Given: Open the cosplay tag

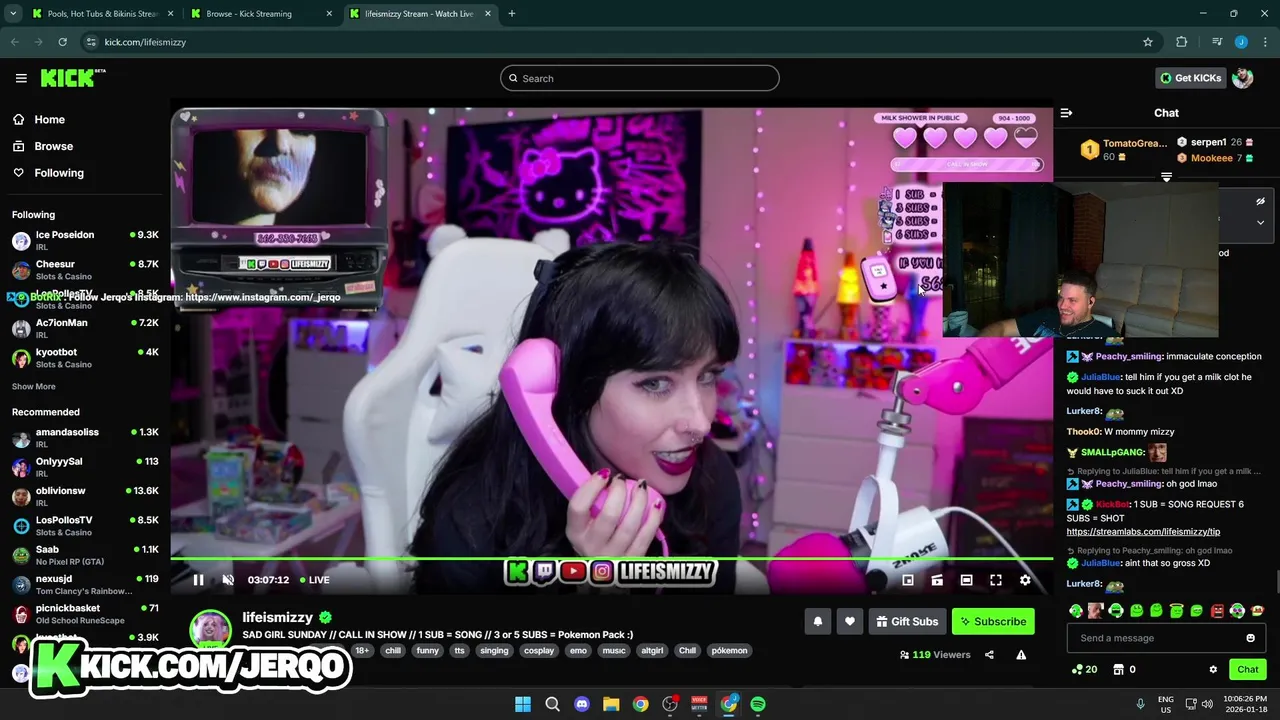Looking at the screenshot, I should [539, 650].
